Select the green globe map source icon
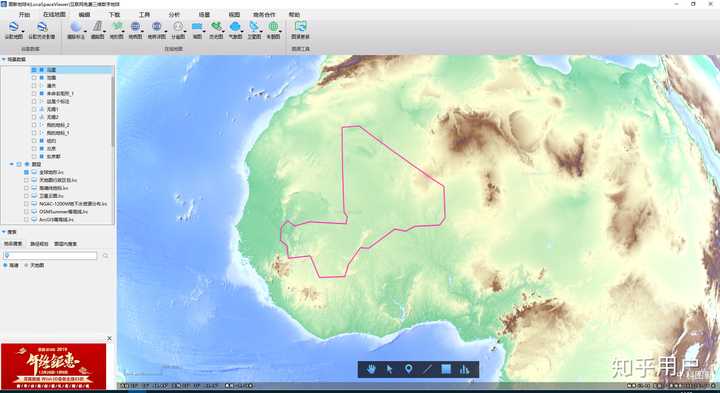720x393 pixels. click(x=273, y=27)
